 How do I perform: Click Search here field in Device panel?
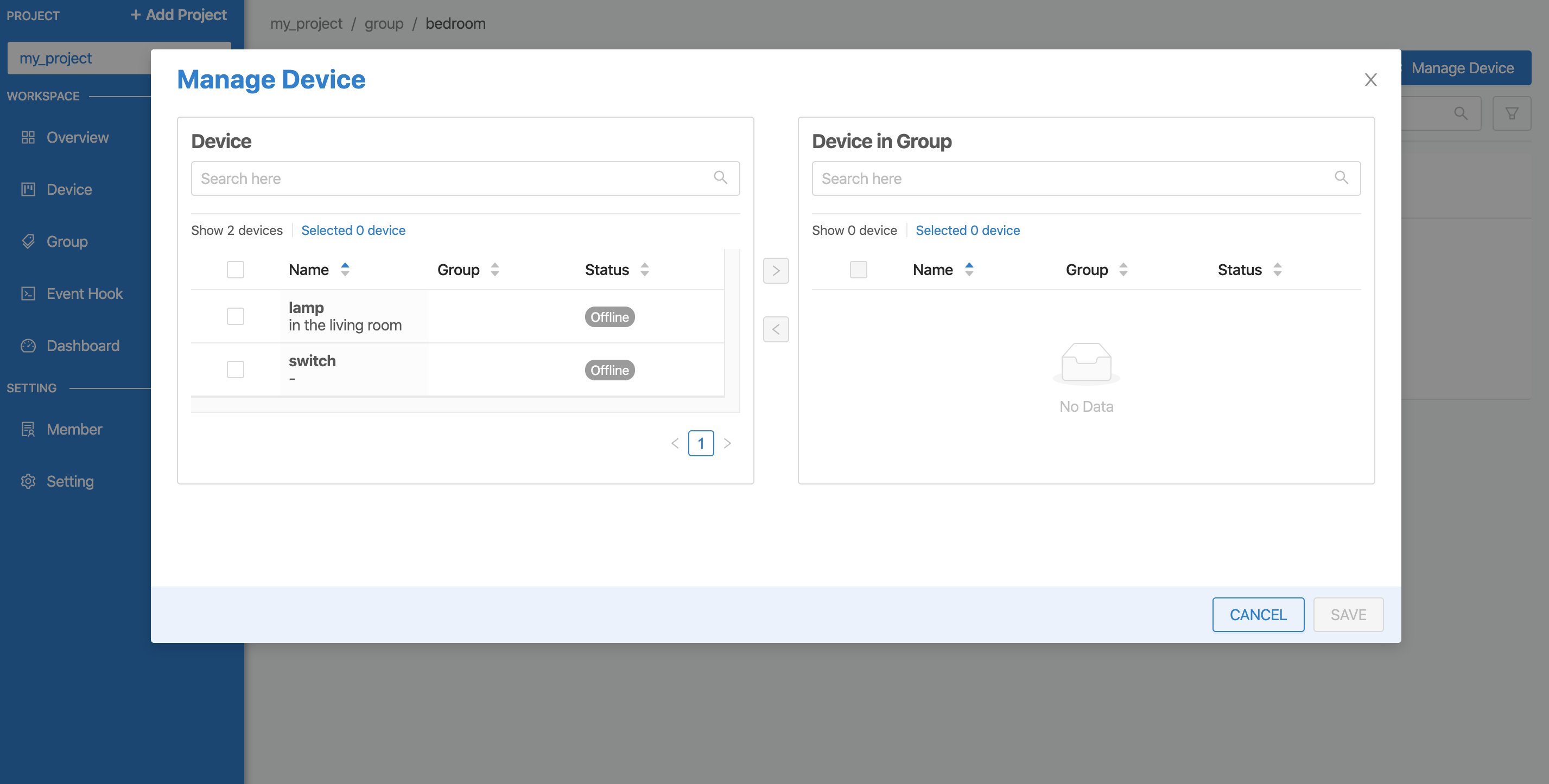click(x=465, y=178)
